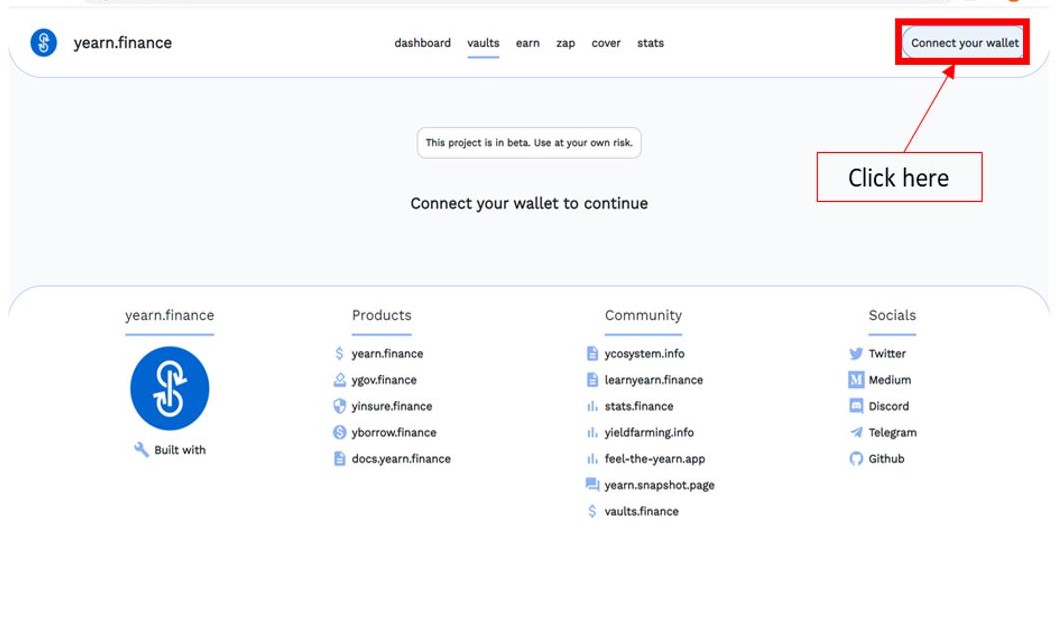This screenshot has width=1060, height=621.
Task: Click the dollar icon next to yearn.finance product
Action: 339,353
